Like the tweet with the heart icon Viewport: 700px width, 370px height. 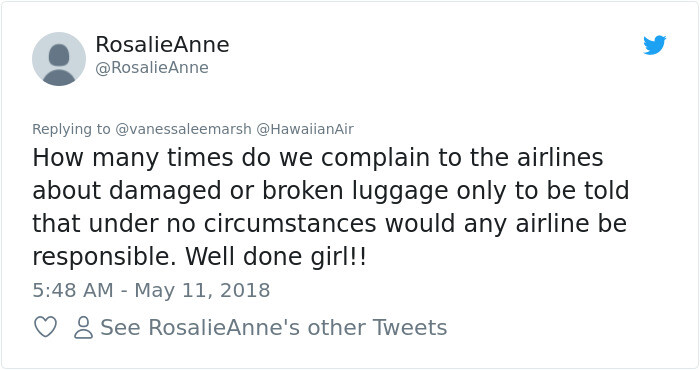click(46, 327)
